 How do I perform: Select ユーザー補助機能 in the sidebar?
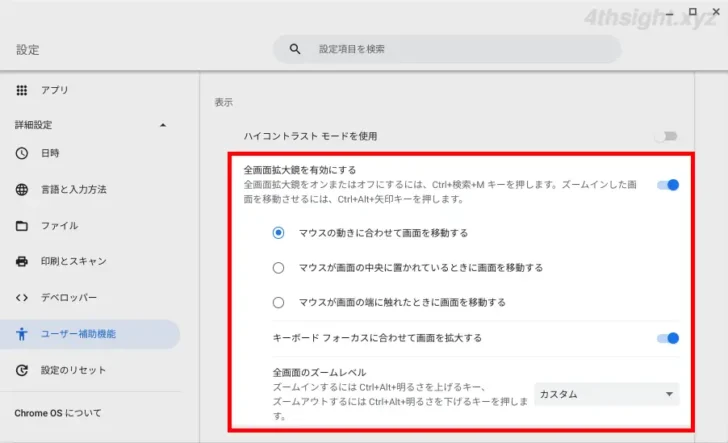point(90,334)
